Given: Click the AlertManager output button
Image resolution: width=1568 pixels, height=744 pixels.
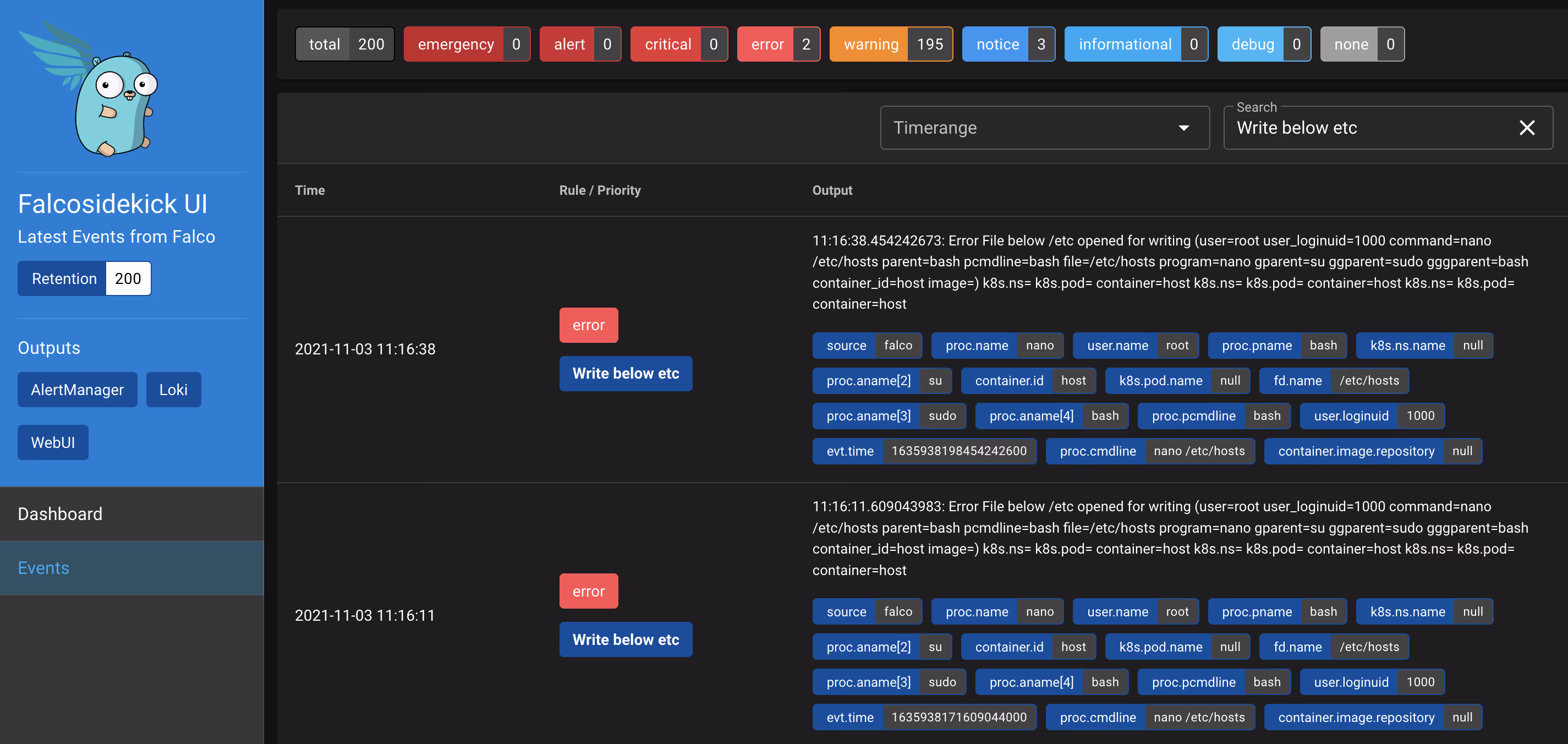Looking at the screenshot, I should (78, 390).
